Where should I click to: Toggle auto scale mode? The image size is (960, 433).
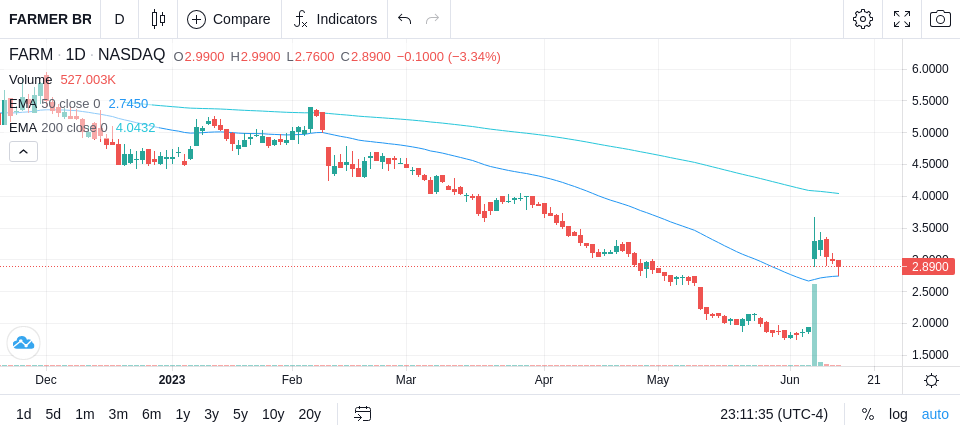pyautogui.click(x=935, y=414)
